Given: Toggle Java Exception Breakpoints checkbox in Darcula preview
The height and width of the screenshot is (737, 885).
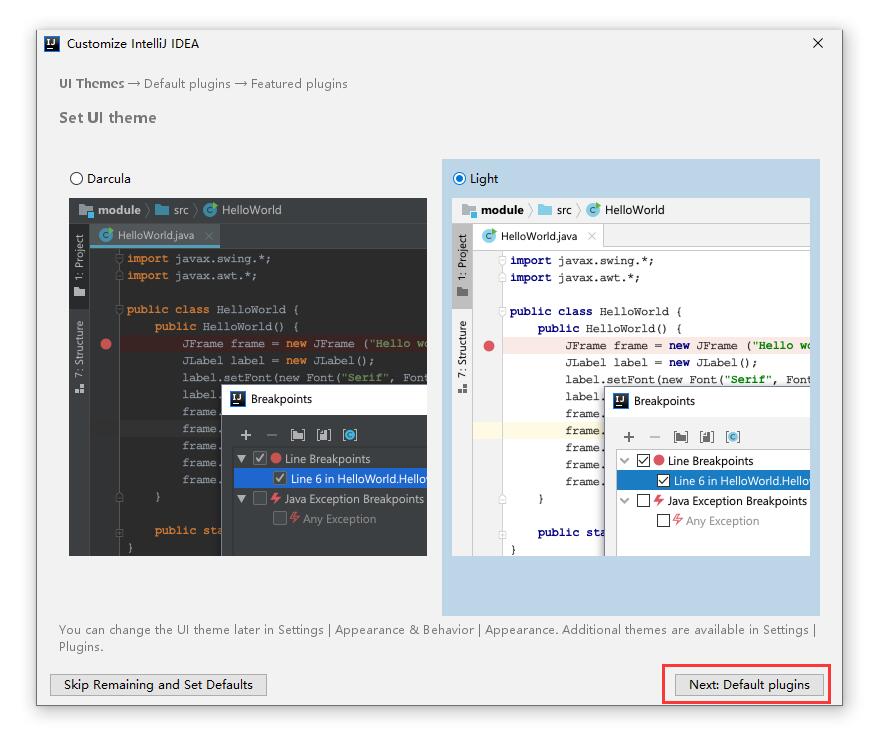Looking at the screenshot, I should click(x=260, y=499).
